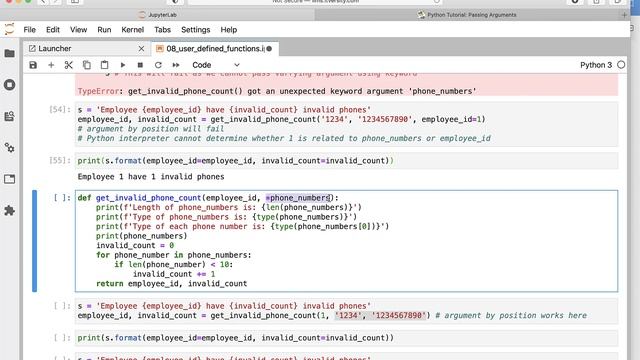This screenshot has height=360, width=640.
Task: Open the Edit menu
Action: pos(53,30)
